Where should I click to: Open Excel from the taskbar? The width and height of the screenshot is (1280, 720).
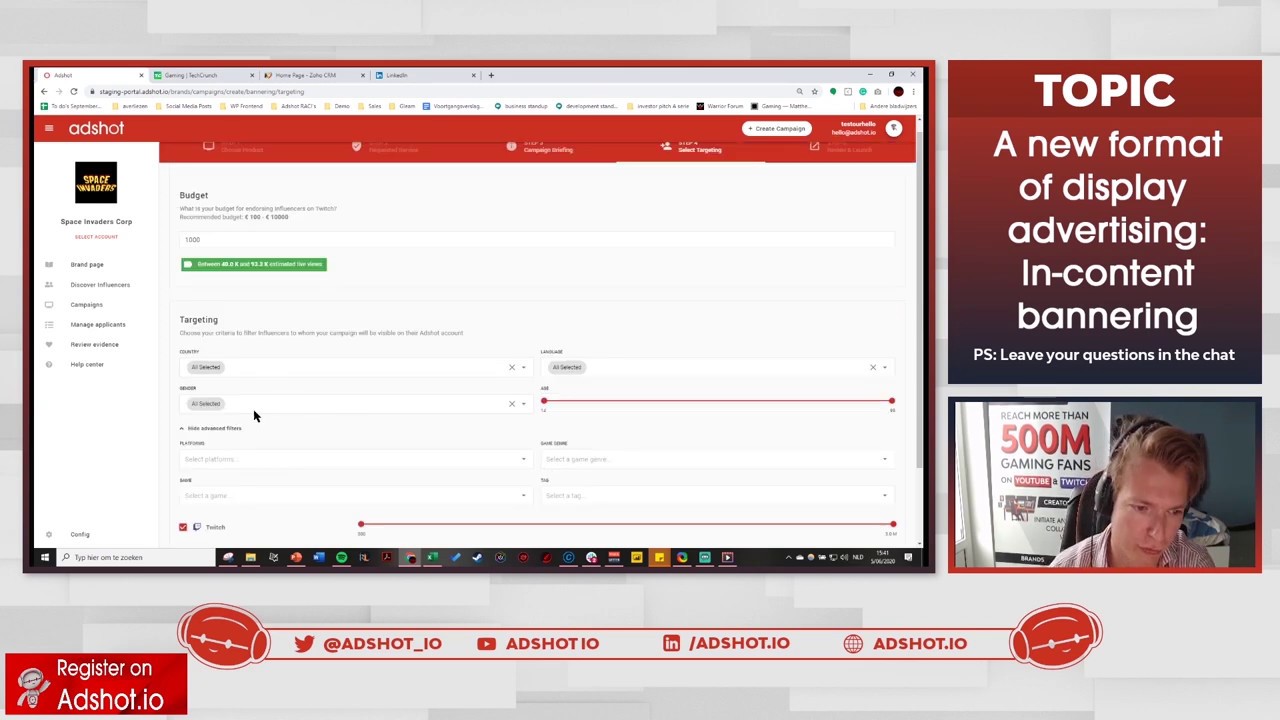(432, 557)
